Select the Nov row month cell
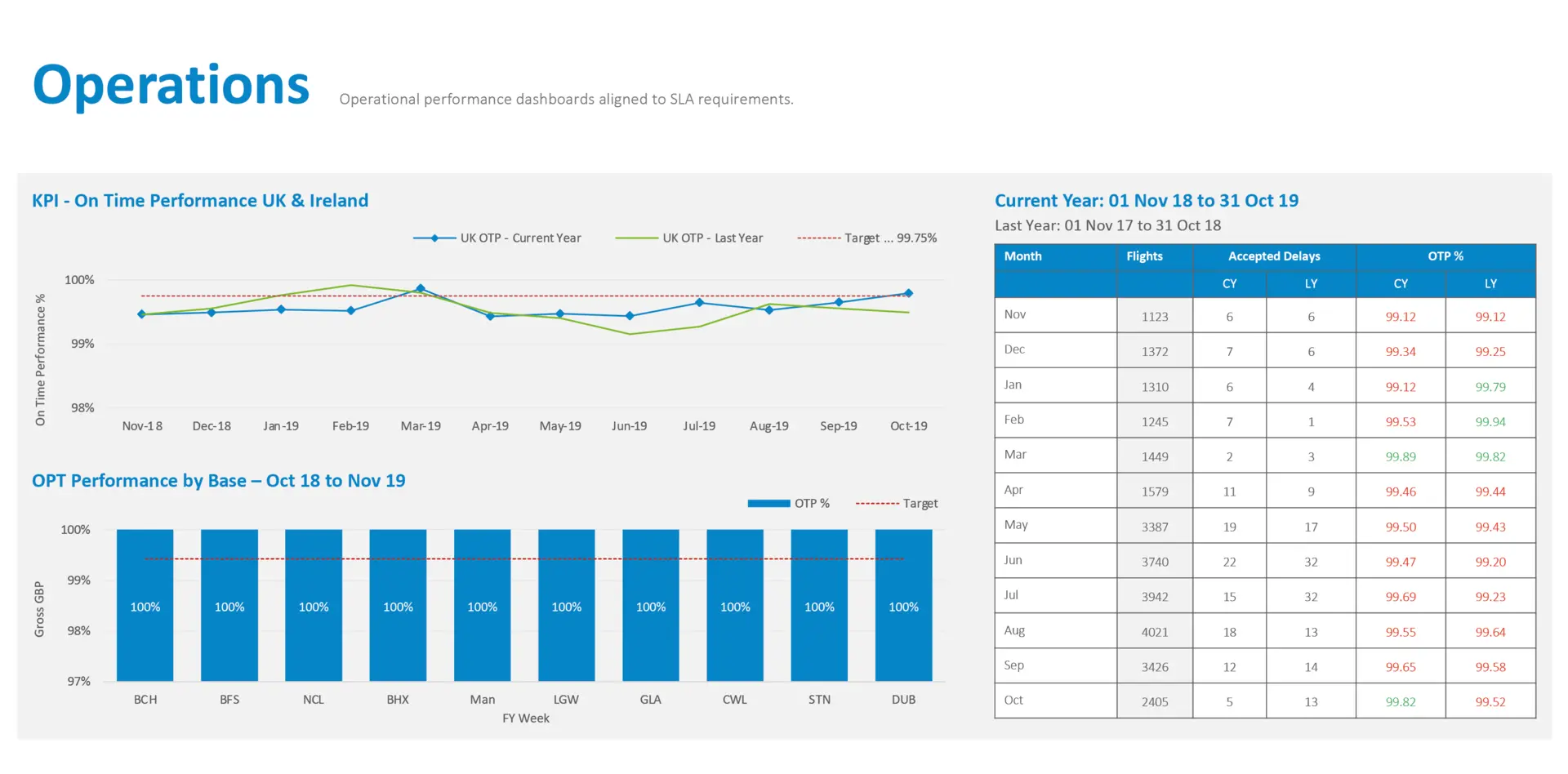Viewport: 1568px width, 774px height. tap(1015, 315)
